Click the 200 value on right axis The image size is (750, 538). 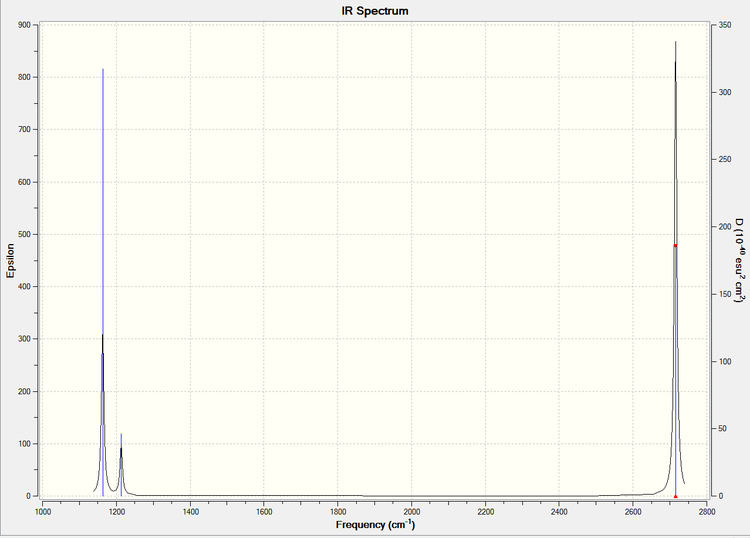725,227
